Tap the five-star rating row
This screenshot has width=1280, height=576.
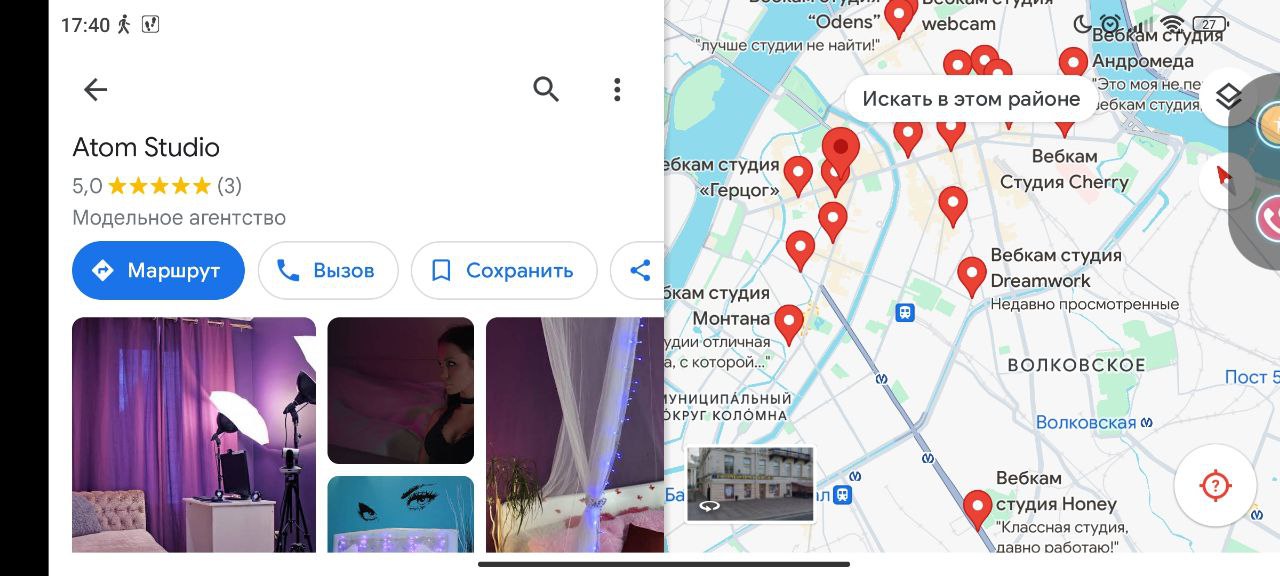(157, 186)
